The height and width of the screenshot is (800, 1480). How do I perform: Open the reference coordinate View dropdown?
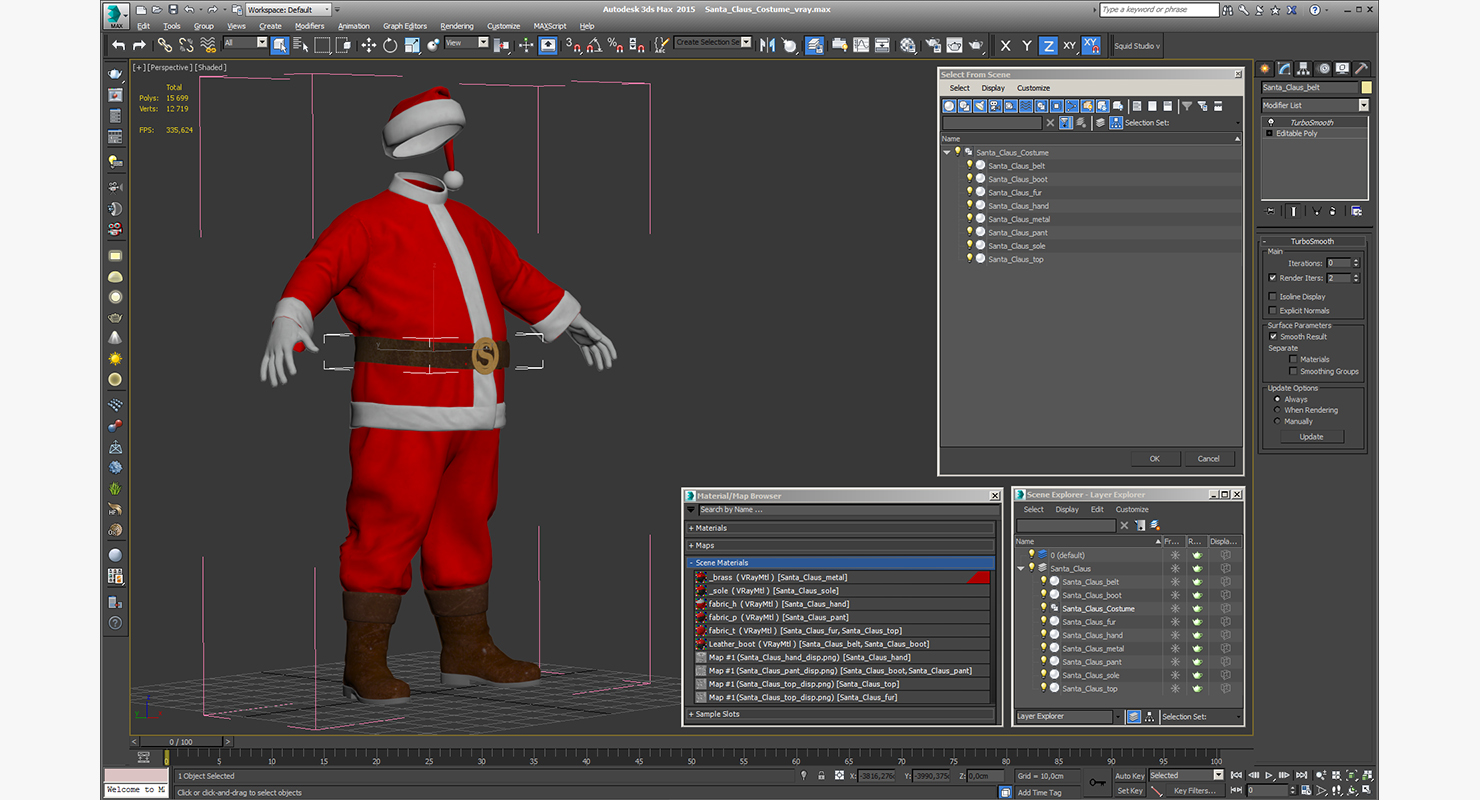point(466,43)
